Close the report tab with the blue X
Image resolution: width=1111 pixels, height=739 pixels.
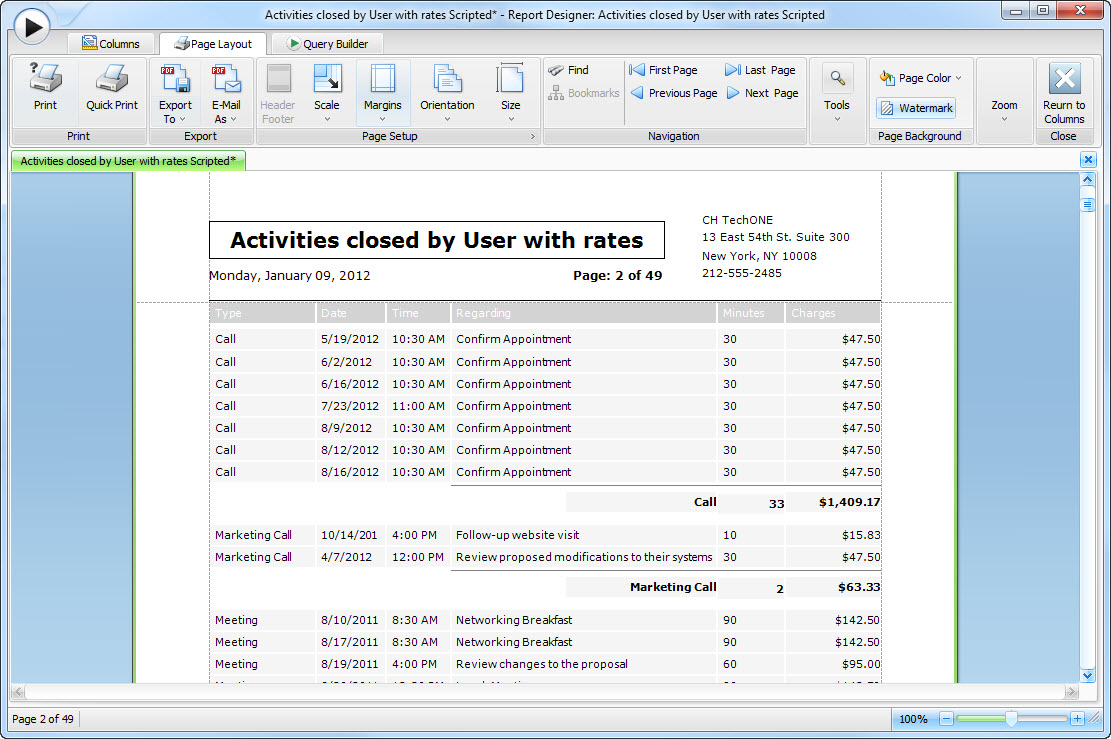tap(1088, 160)
